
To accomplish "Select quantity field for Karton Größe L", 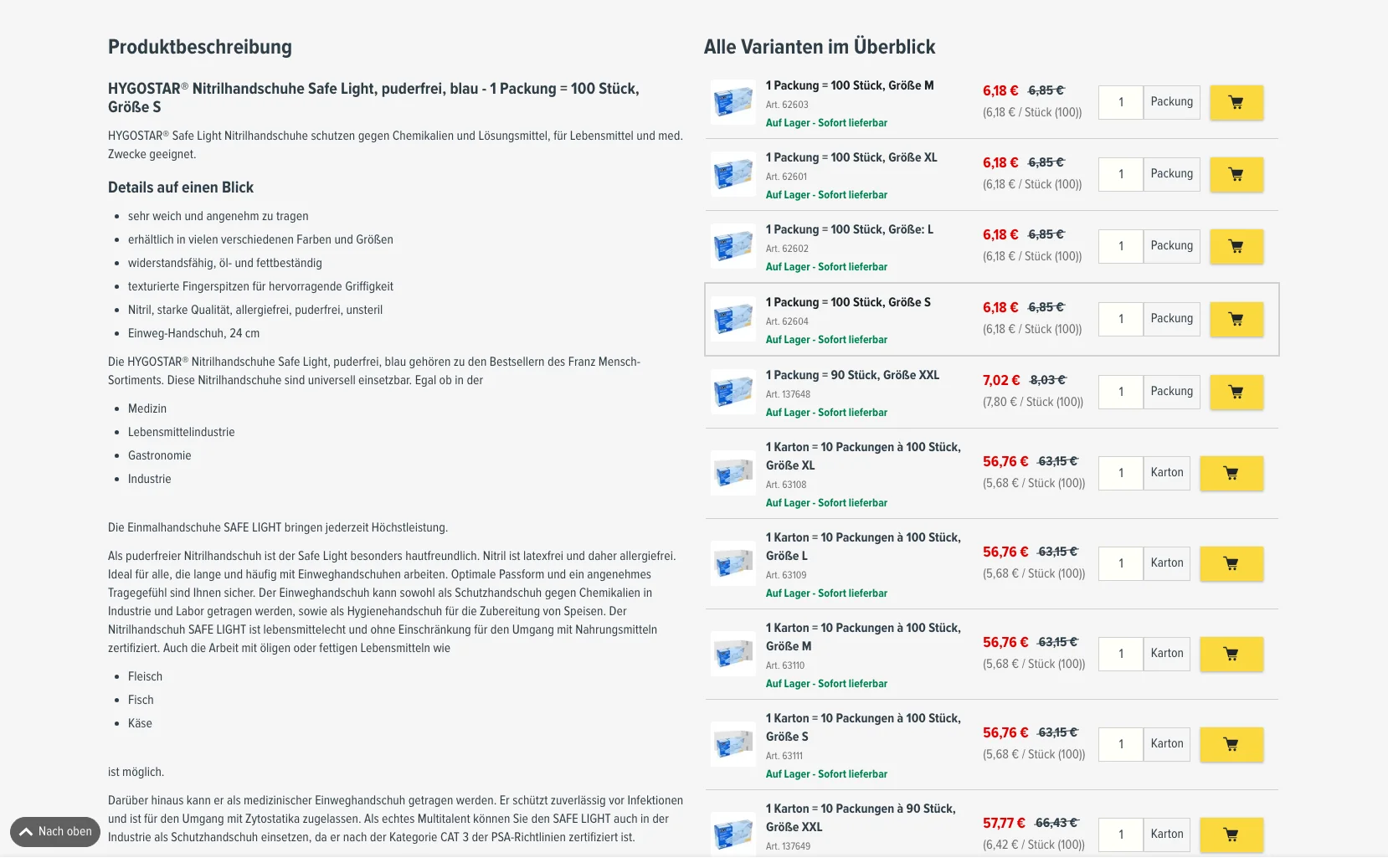I will [x=1121, y=563].
